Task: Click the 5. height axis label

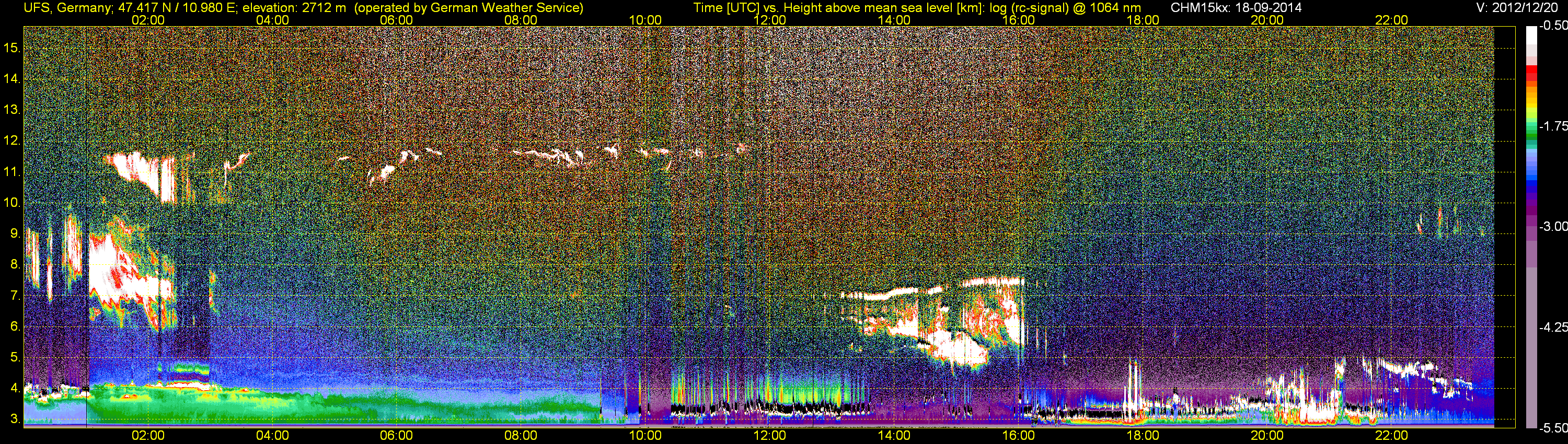Action: coord(15,357)
